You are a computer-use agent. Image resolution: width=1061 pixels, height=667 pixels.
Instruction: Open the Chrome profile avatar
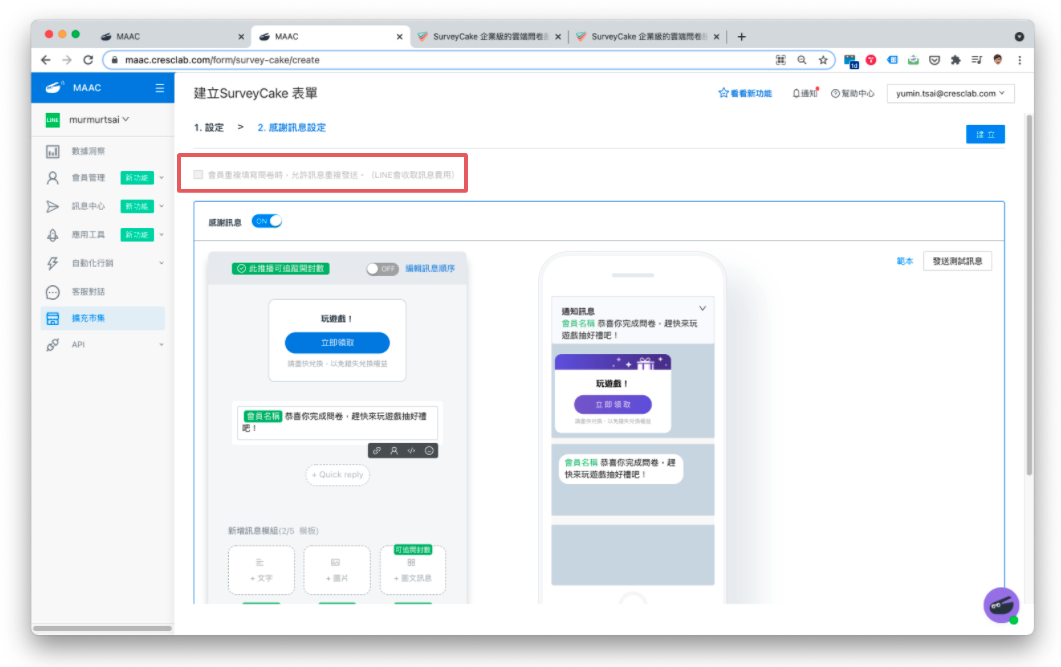tap(998, 60)
